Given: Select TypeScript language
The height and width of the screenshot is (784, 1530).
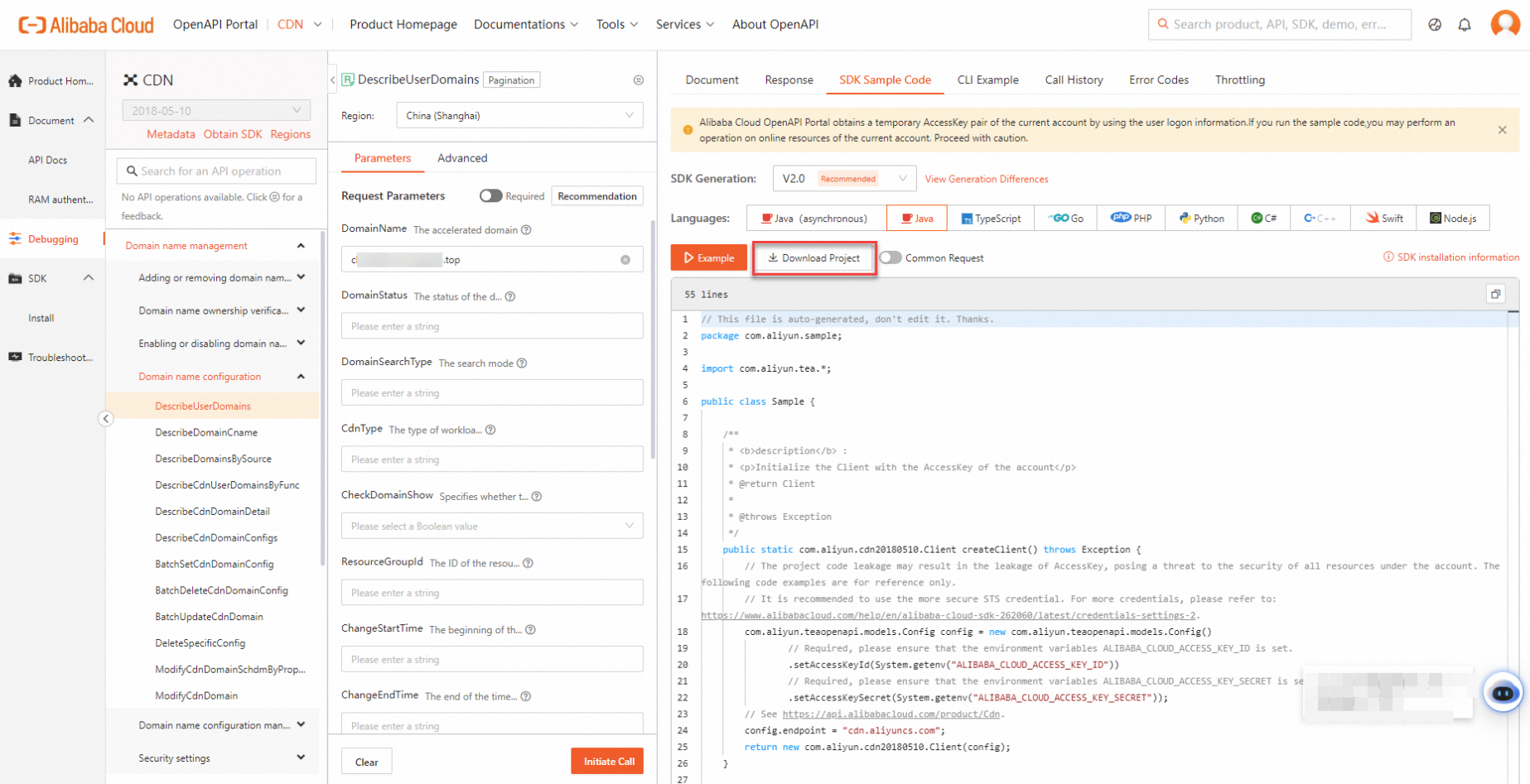Looking at the screenshot, I should click(x=991, y=219).
